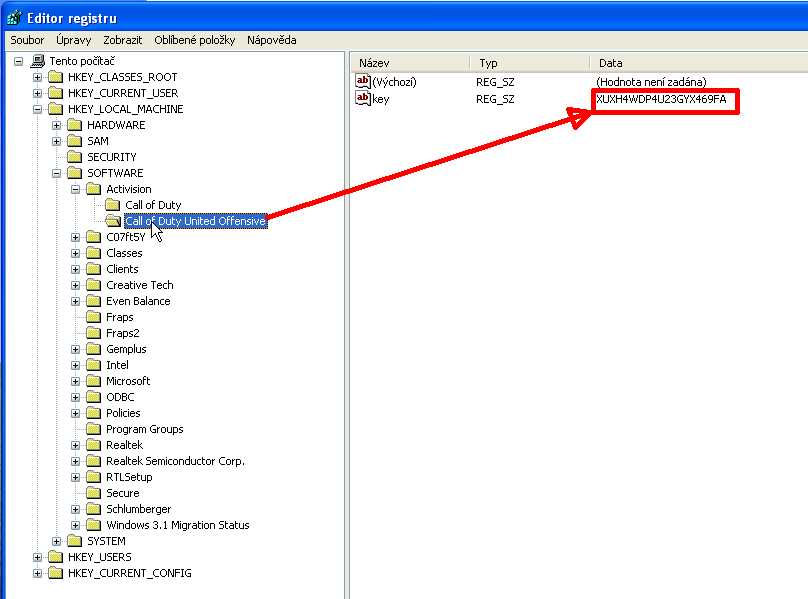The width and height of the screenshot is (808, 599).
Task: Click the Call of Duty folder icon
Action: pos(113,205)
